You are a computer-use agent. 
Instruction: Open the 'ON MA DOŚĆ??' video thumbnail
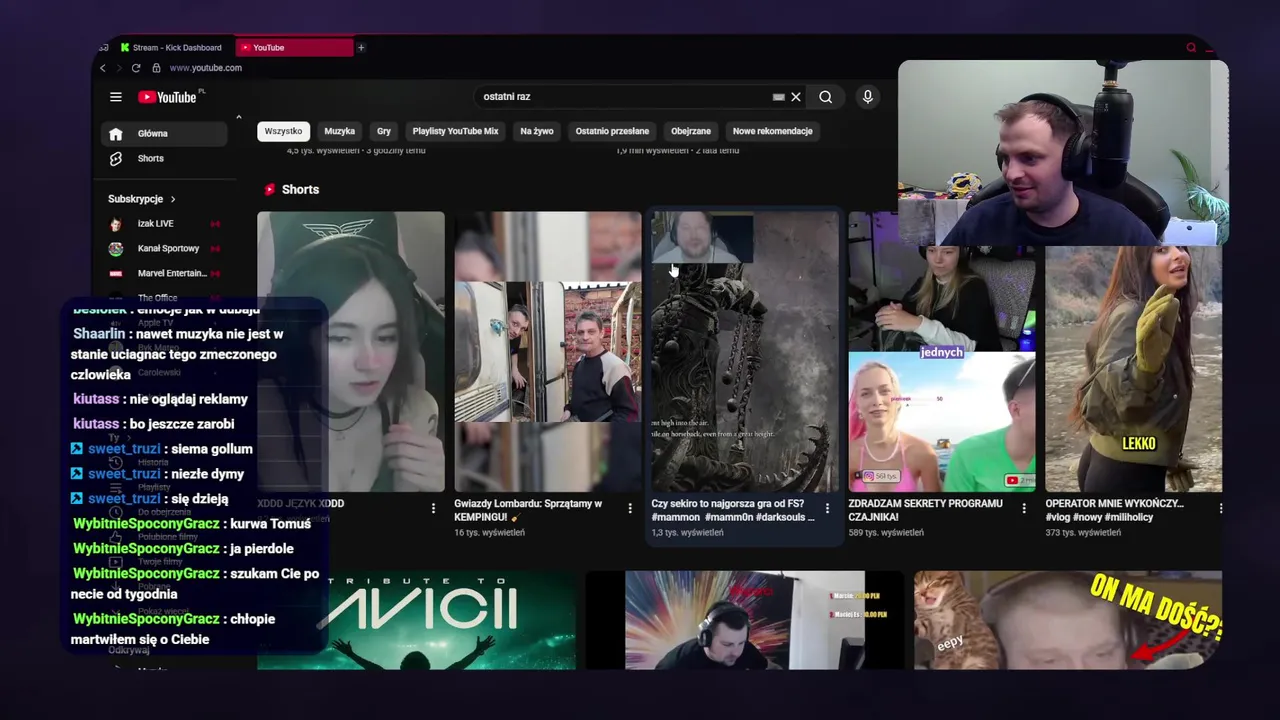(x=1068, y=620)
